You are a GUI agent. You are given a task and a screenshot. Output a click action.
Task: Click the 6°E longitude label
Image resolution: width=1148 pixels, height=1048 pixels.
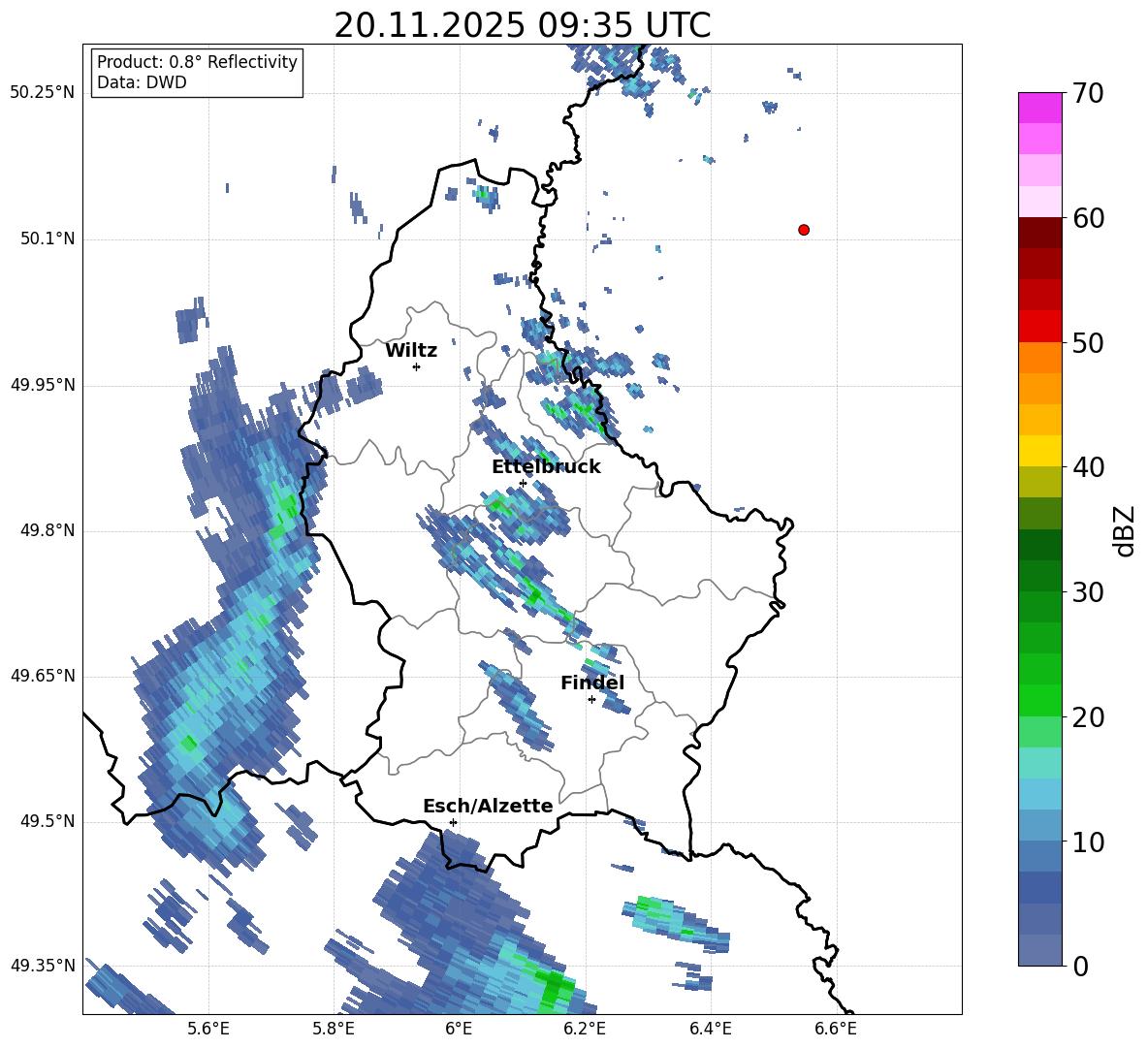459,1029
